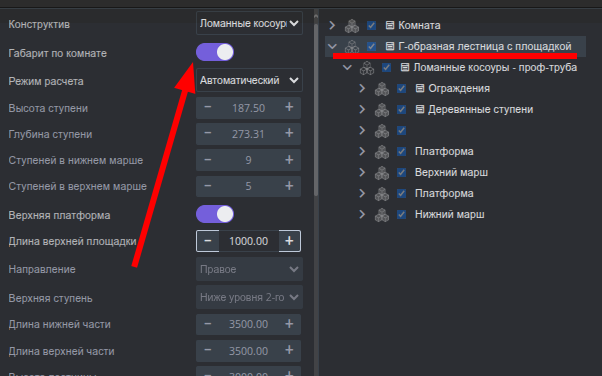Expand the Нижний марш tree node
Image resolution: width=602 pixels, height=376 pixels.
point(362,214)
